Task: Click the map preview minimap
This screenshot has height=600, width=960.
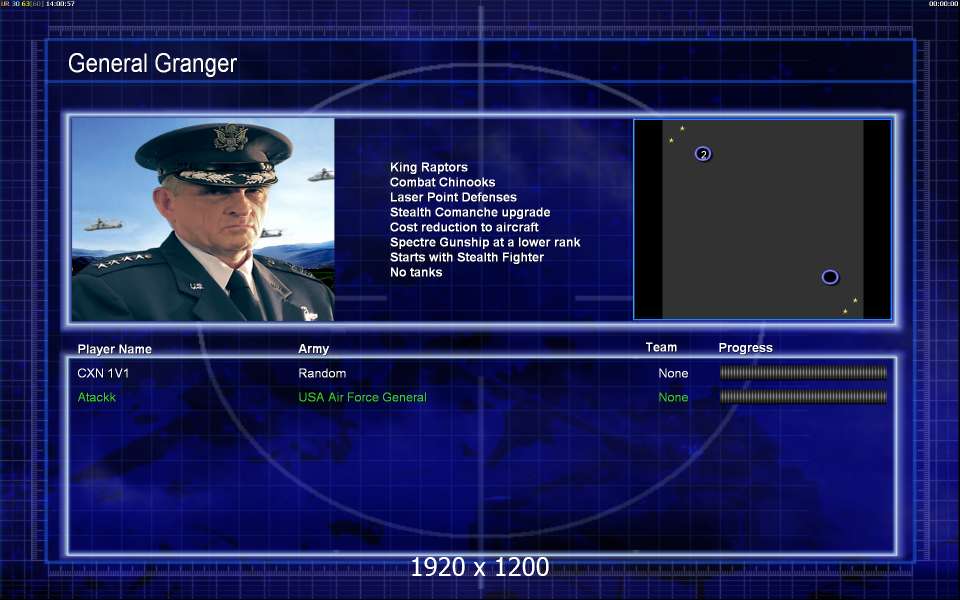Action: 762,219
